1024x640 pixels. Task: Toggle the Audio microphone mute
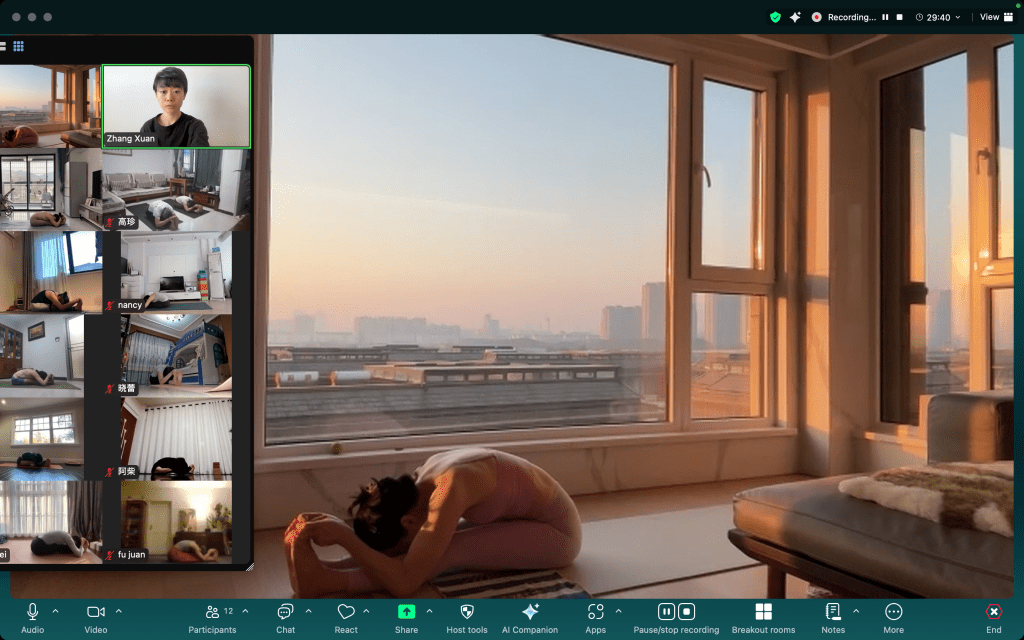[33, 612]
